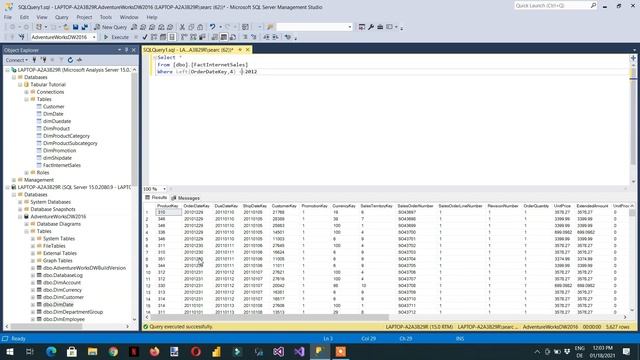Close the SQLQuery1.sql tab
The image size is (640, 360).
[248, 50]
